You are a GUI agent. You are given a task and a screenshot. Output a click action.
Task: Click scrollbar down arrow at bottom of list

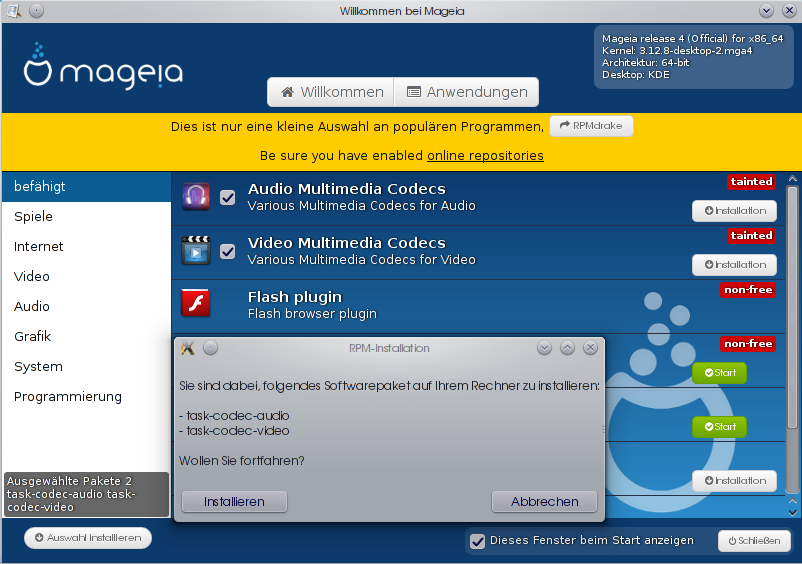click(x=793, y=512)
